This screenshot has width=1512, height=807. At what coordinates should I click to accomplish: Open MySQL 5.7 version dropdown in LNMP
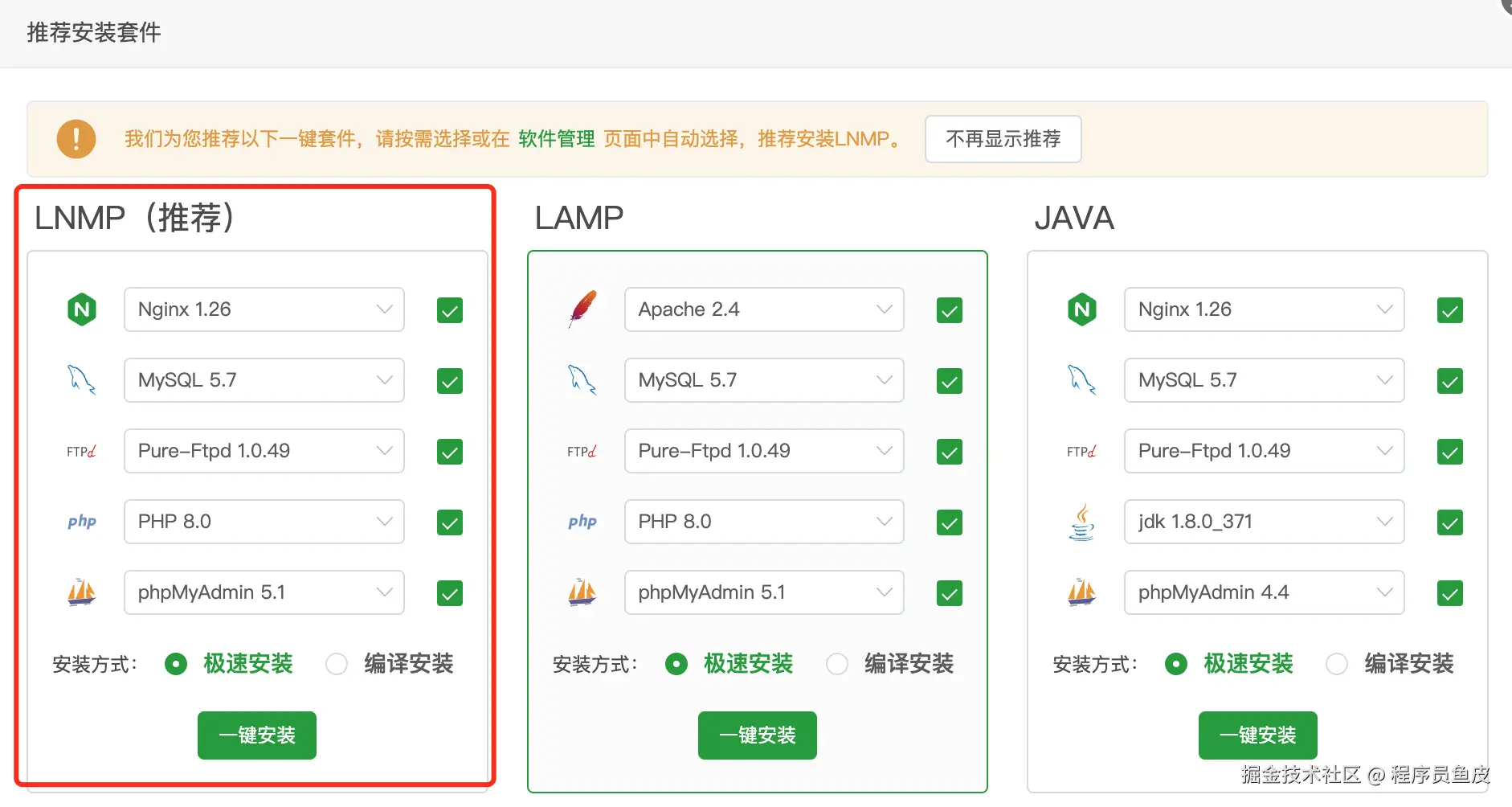[x=264, y=380]
